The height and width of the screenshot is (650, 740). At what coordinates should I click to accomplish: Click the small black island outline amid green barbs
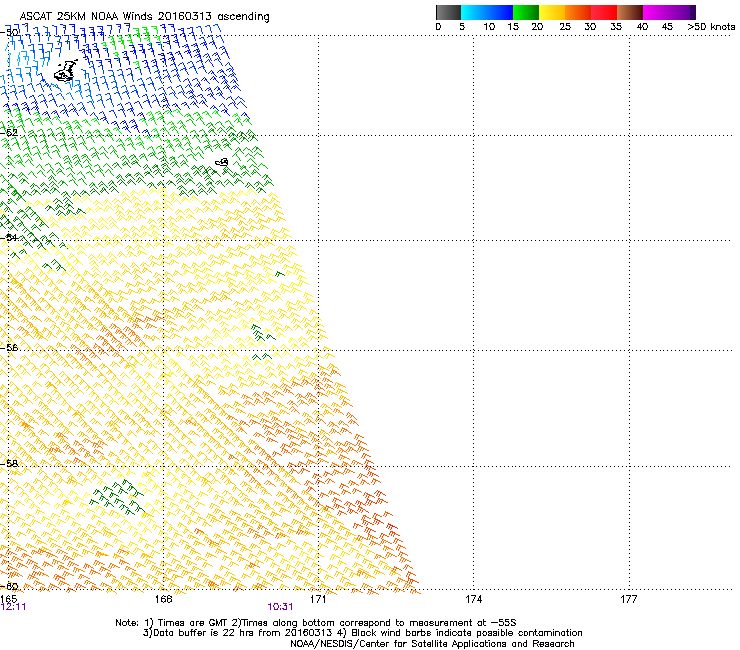(x=222, y=162)
